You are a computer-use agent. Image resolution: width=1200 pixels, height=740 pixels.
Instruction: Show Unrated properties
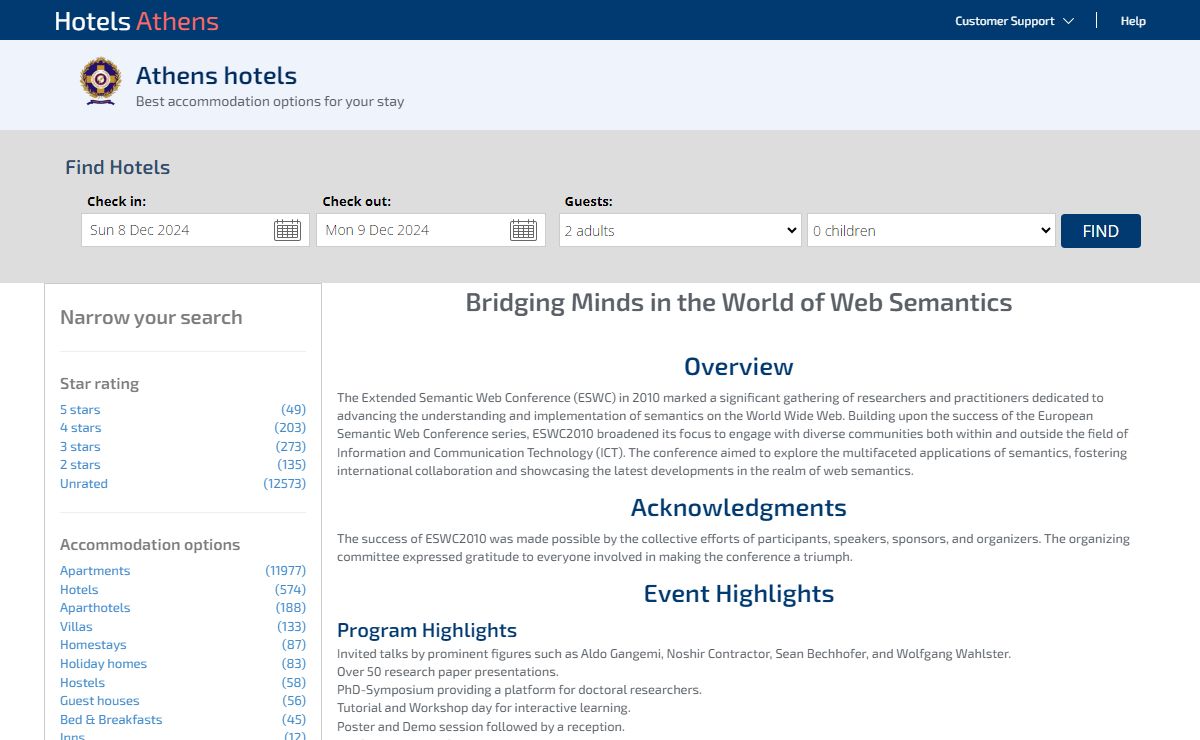pos(84,484)
